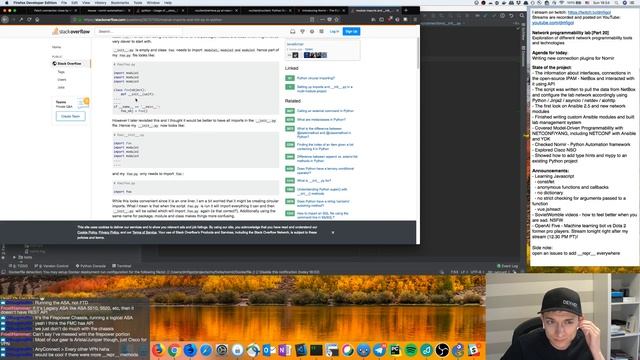Open OBS Studio from the Dock
Image resolution: width=640 pixels, height=360 pixels.
point(442,350)
